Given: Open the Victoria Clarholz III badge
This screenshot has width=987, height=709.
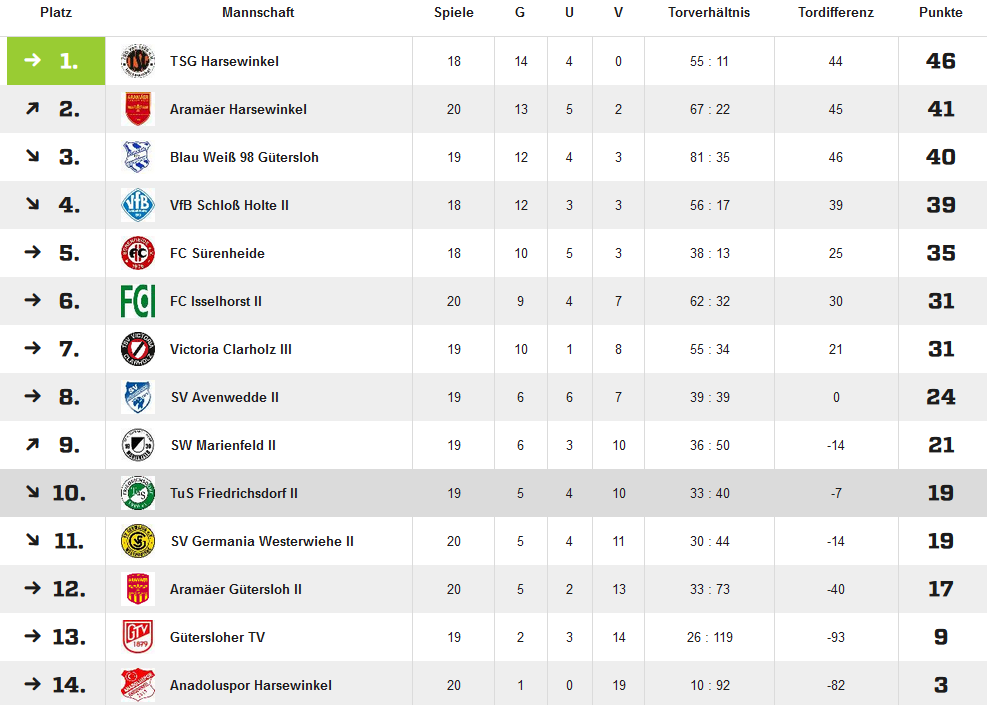Looking at the screenshot, I should click(138, 349).
